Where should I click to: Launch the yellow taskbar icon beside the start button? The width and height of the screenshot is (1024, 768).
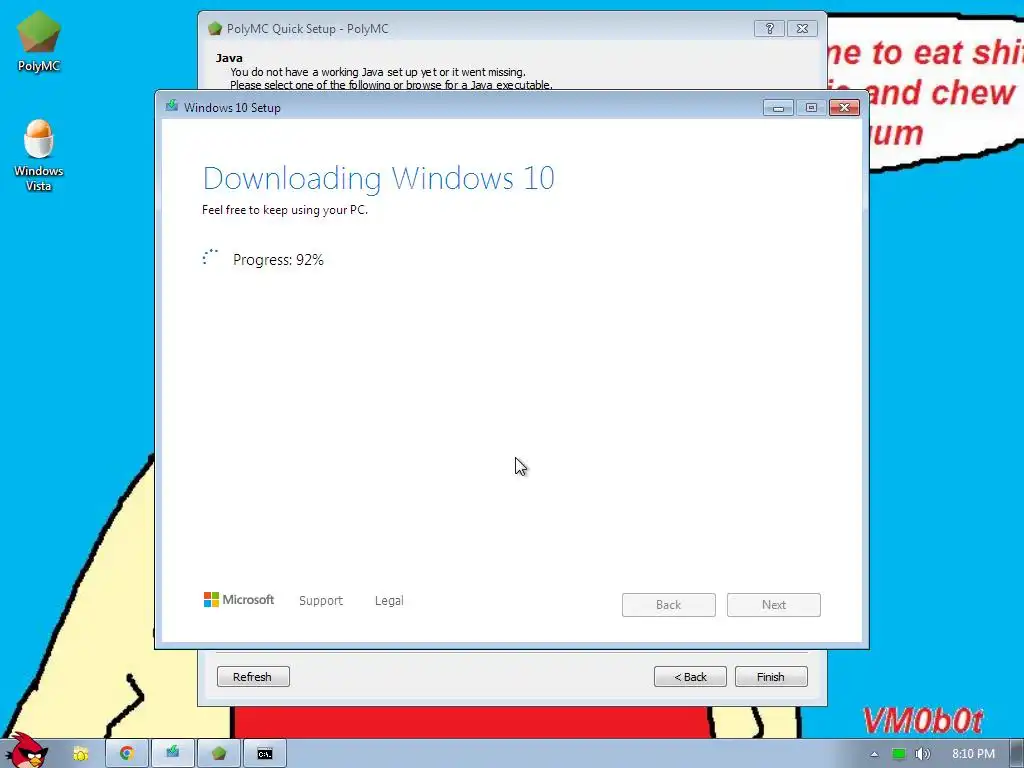point(80,754)
